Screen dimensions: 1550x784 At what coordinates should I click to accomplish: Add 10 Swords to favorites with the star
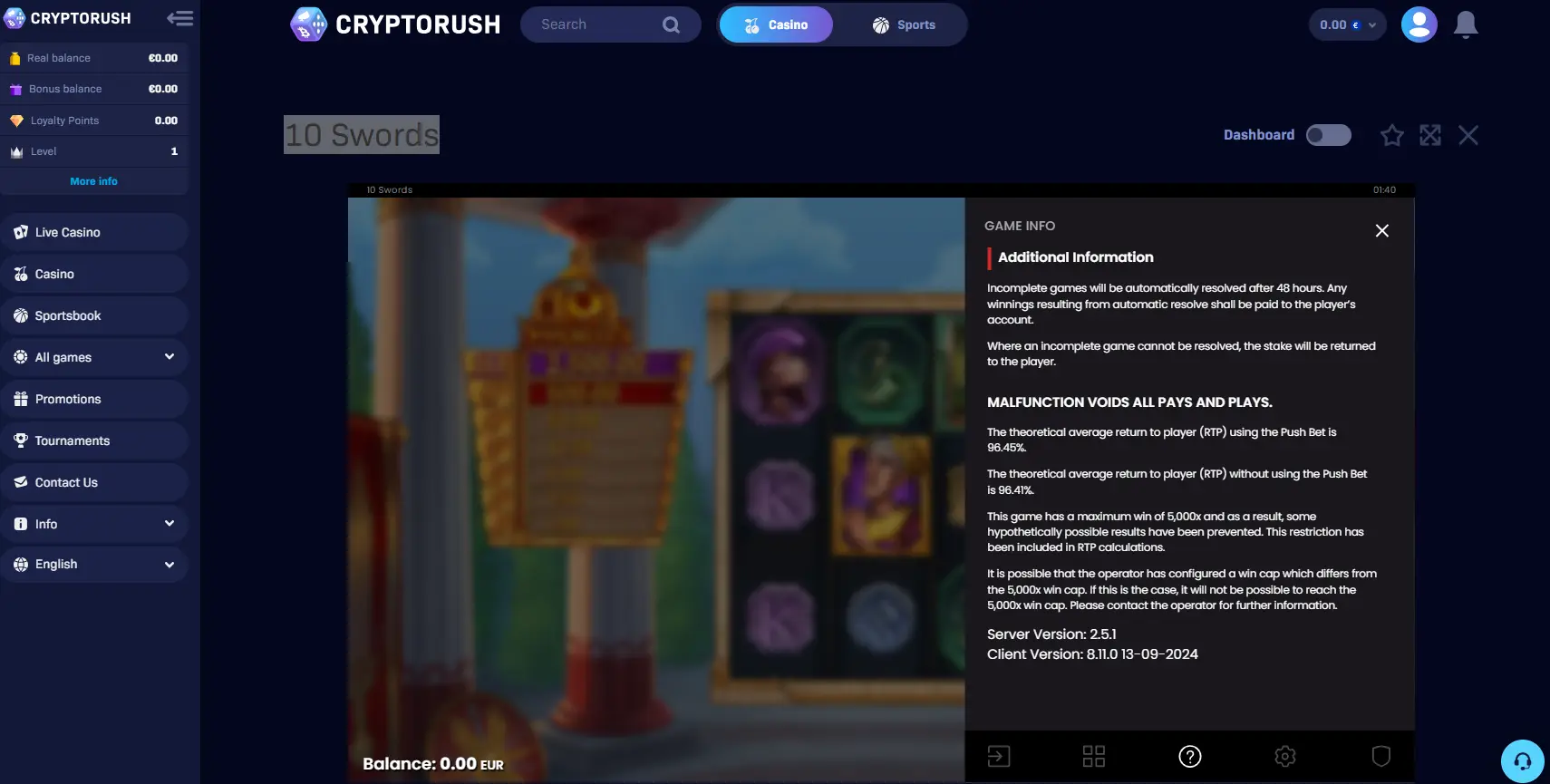pyautogui.click(x=1391, y=135)
